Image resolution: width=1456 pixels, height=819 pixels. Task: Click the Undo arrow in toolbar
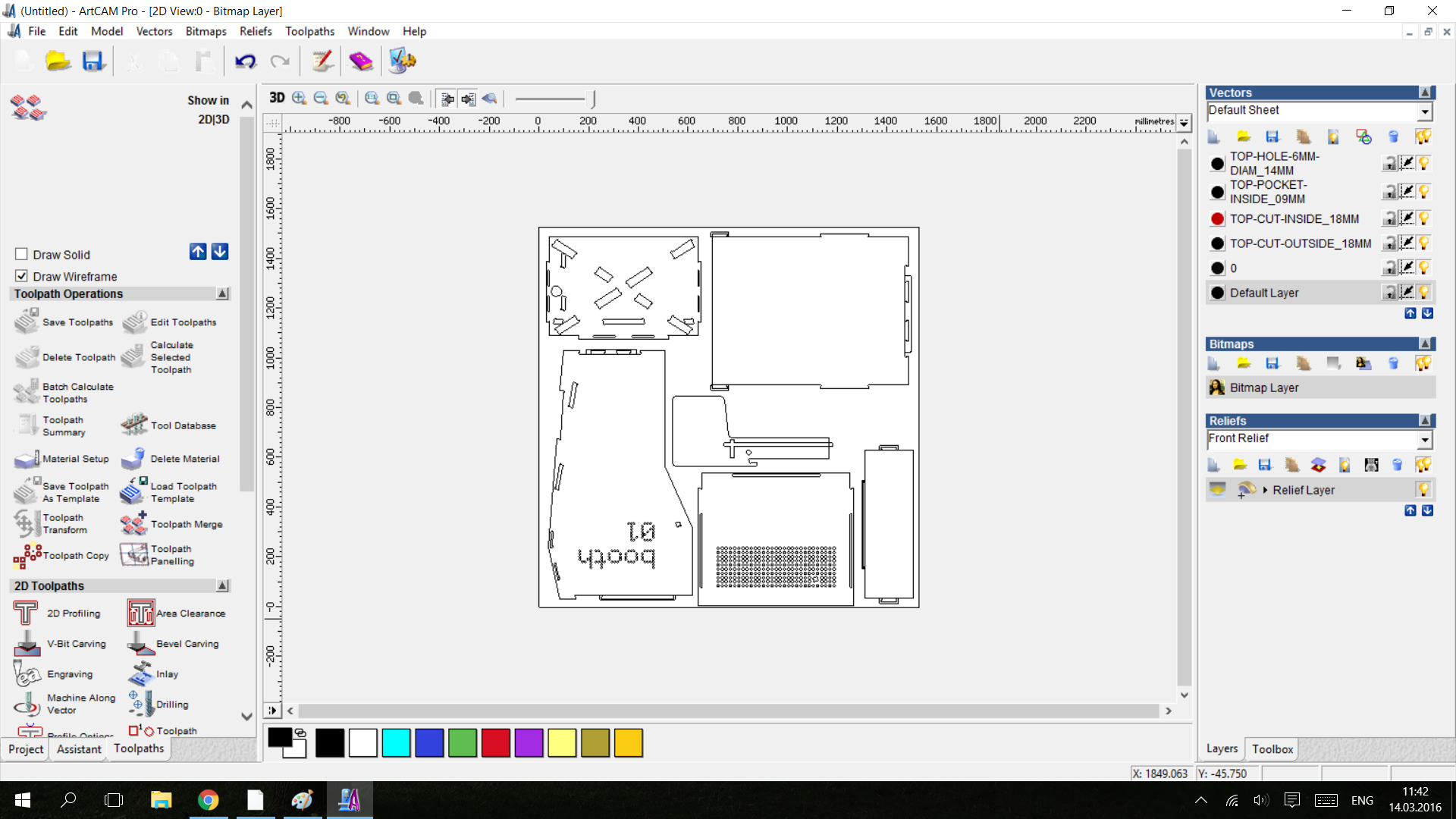[245, 61]
